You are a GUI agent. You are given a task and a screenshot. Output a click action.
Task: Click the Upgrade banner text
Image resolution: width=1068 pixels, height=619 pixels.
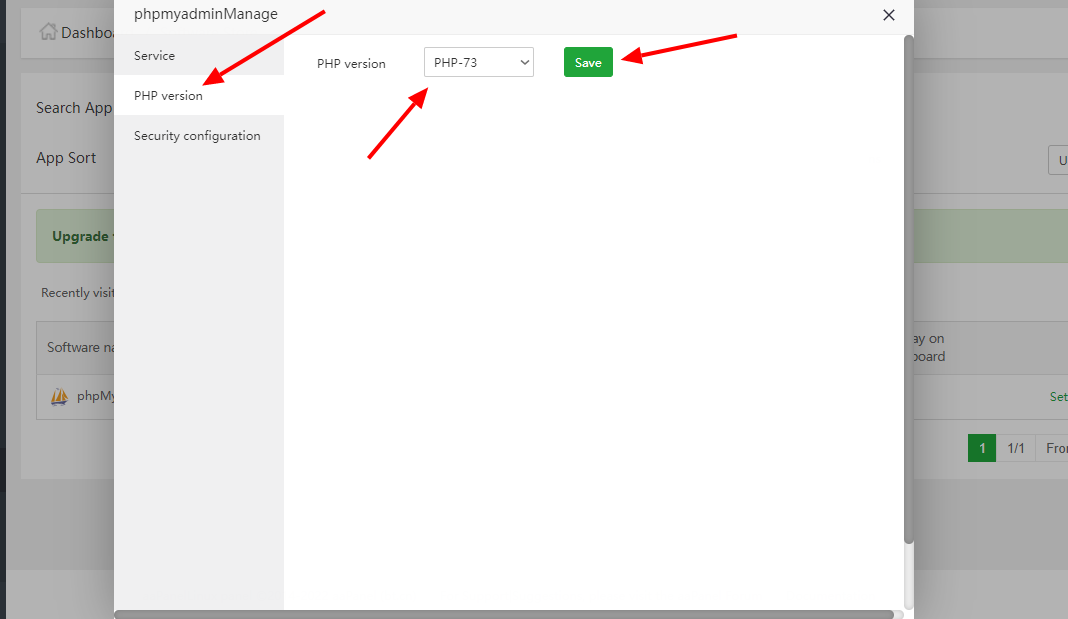80,236
